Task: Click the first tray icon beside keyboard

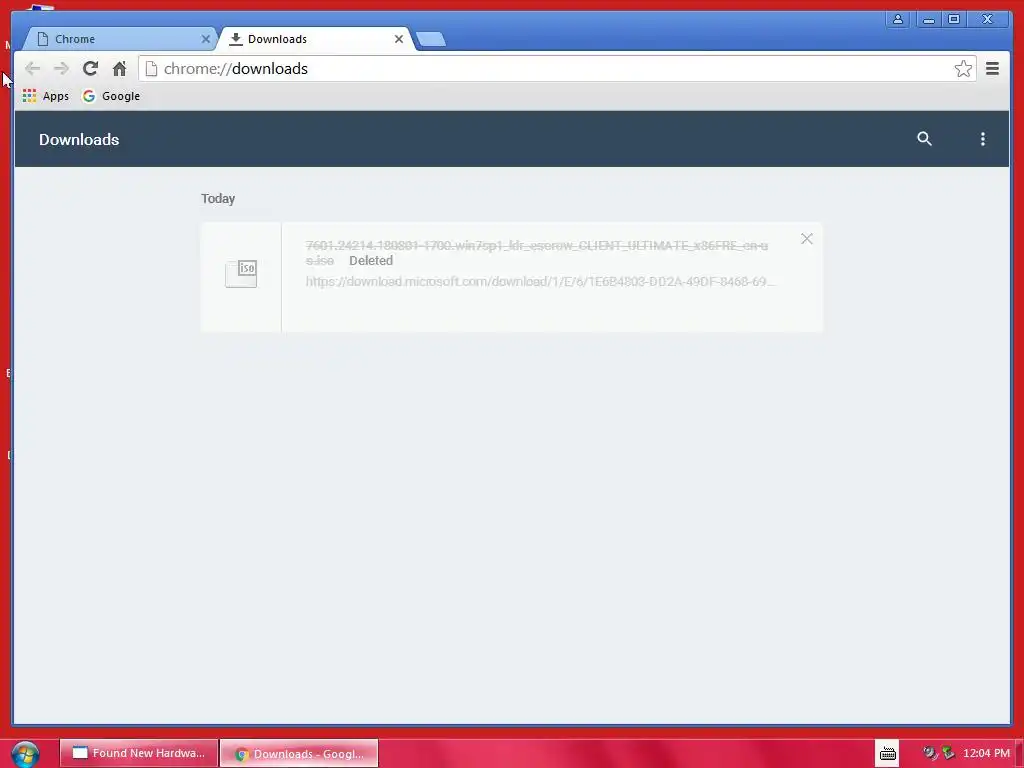Action: point(929,753)
